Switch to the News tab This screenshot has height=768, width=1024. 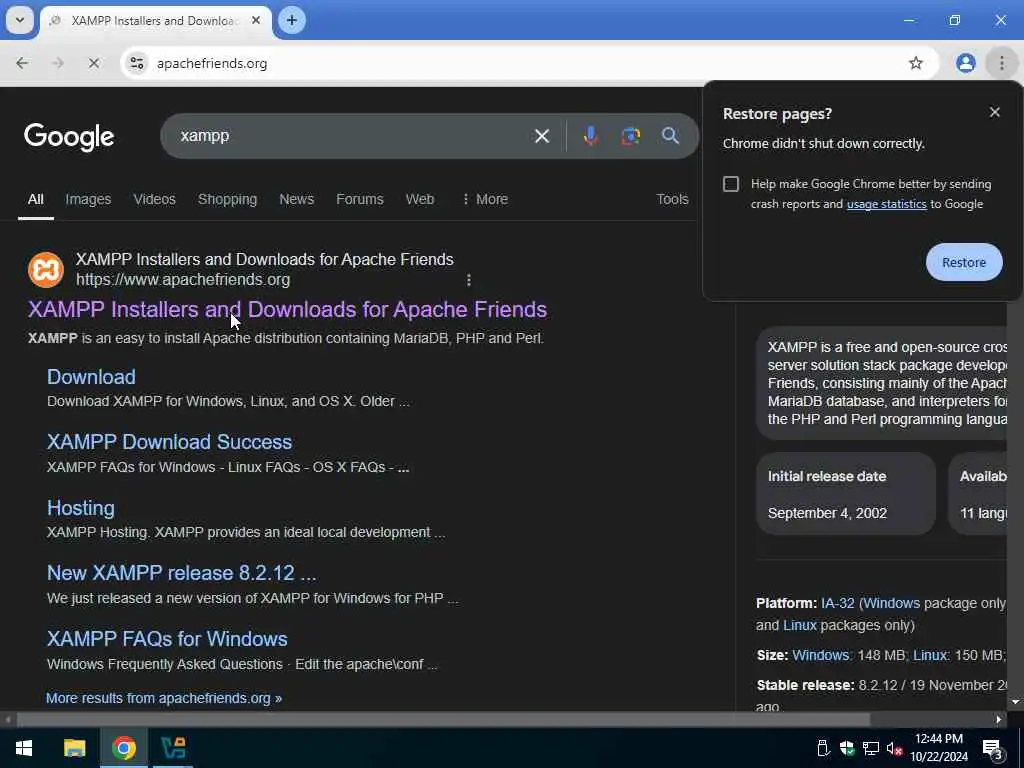[x=296, y=199]
